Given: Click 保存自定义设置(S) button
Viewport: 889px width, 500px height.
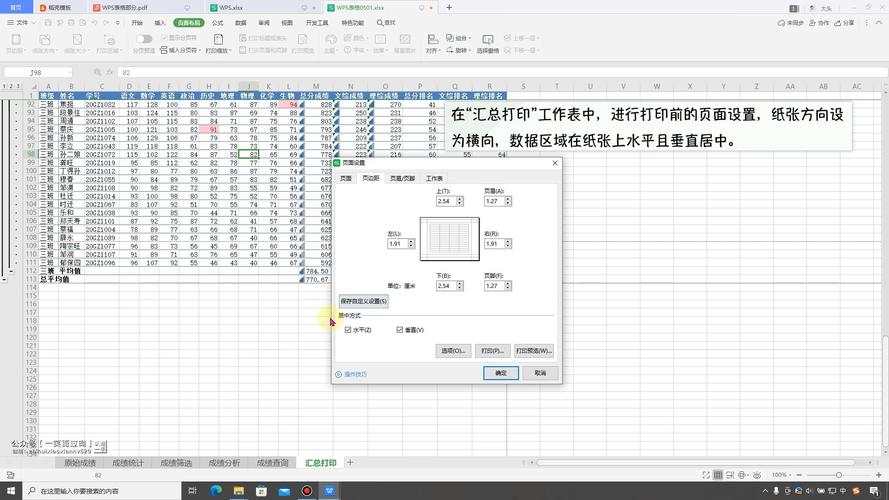Looking at the screenshot, I should [x=363, y=301].
